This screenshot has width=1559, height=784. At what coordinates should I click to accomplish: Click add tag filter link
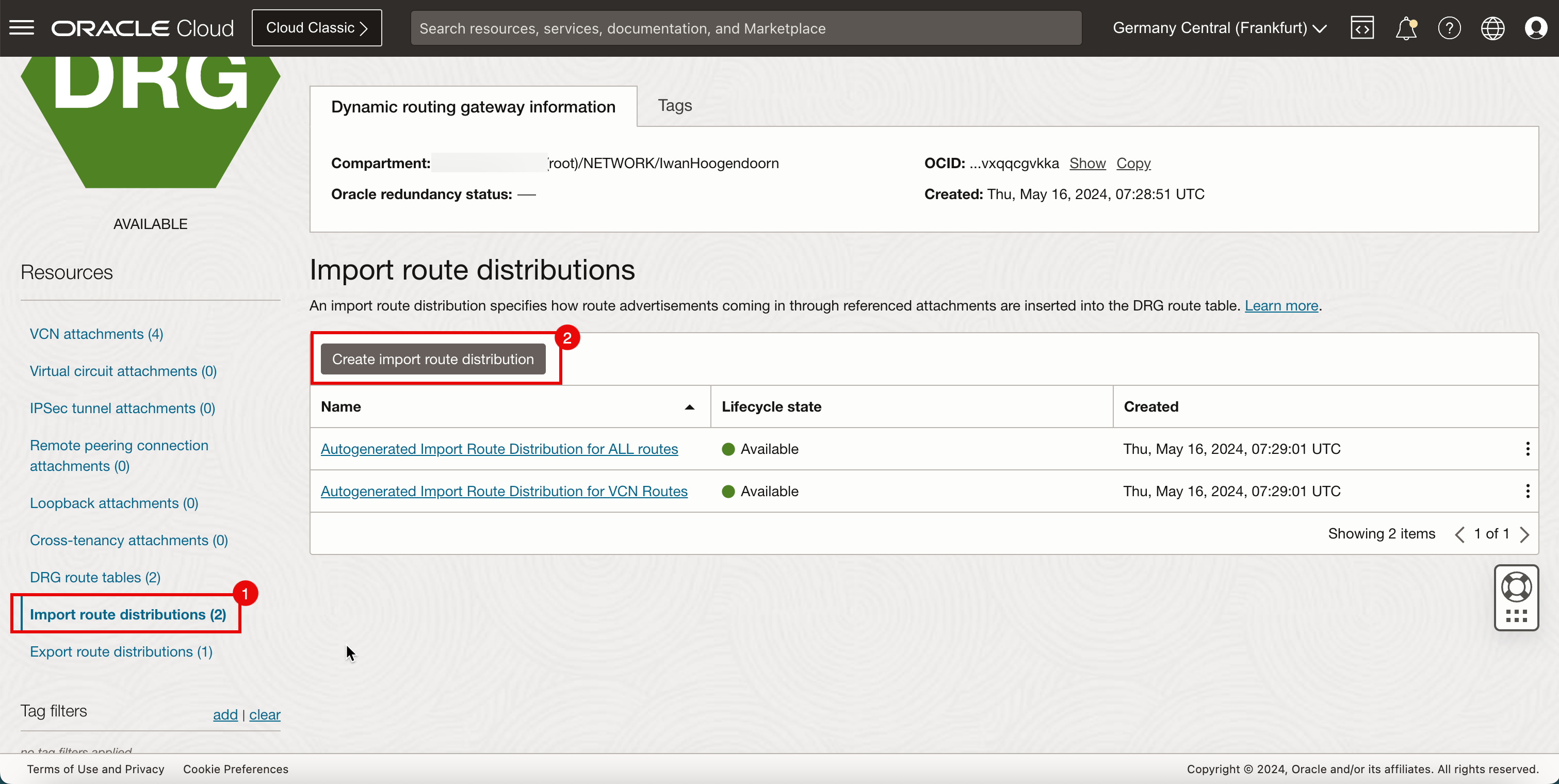pyautogui.click(x=224, y=714)
